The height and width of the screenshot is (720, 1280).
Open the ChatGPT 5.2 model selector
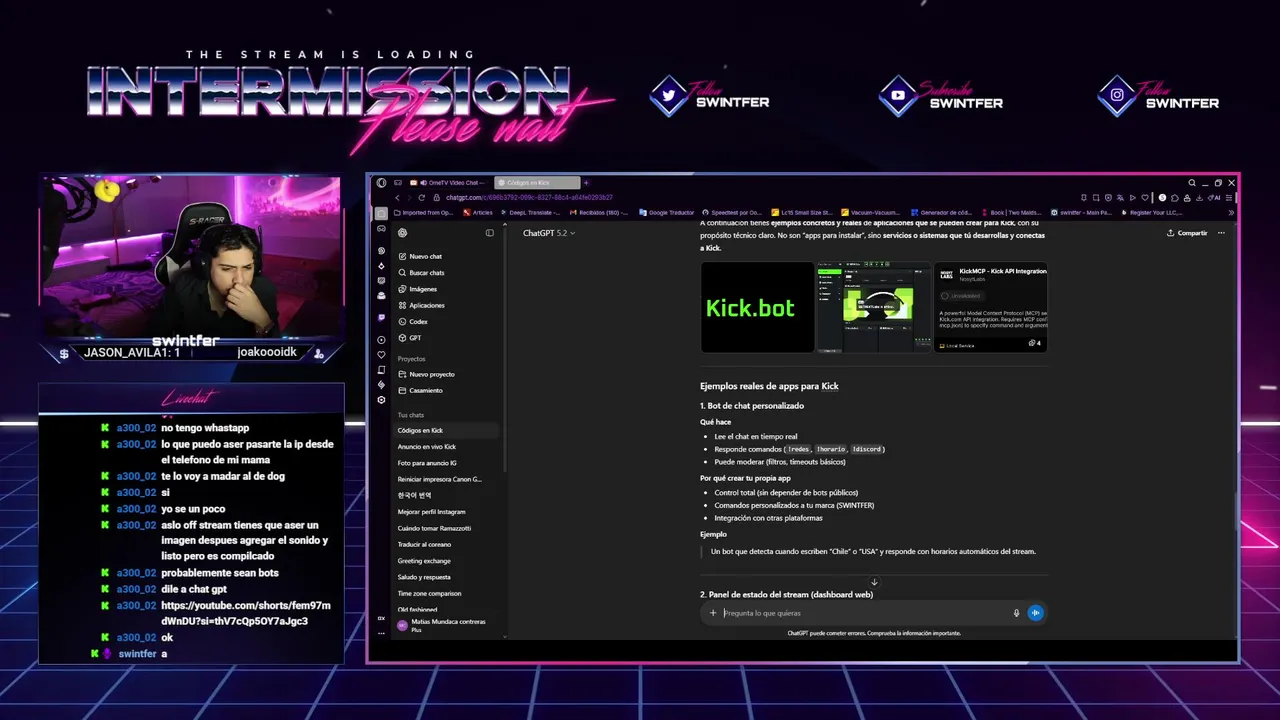549,233
